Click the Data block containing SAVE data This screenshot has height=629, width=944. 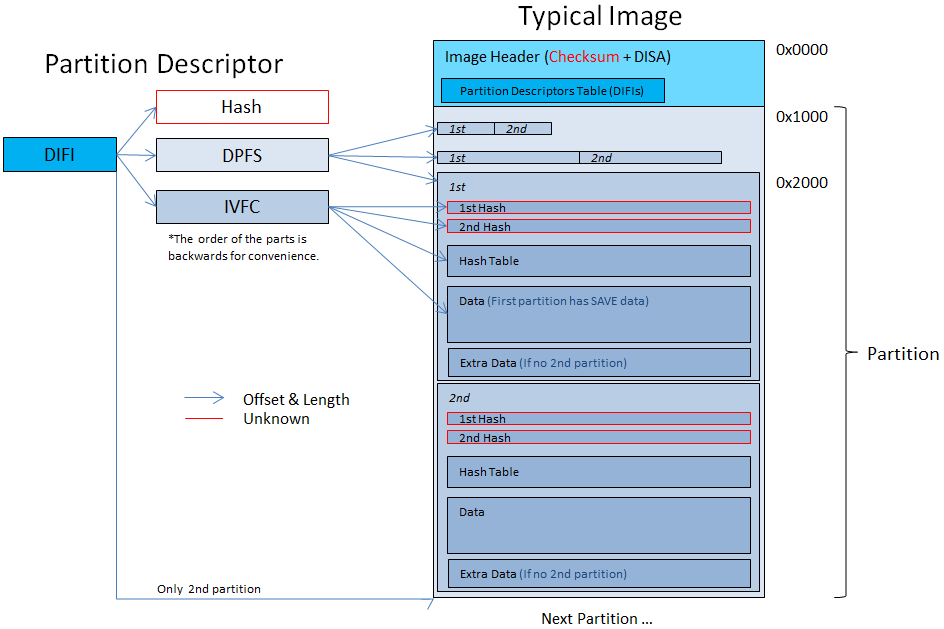pyautogui.click(x=598, y=313)
